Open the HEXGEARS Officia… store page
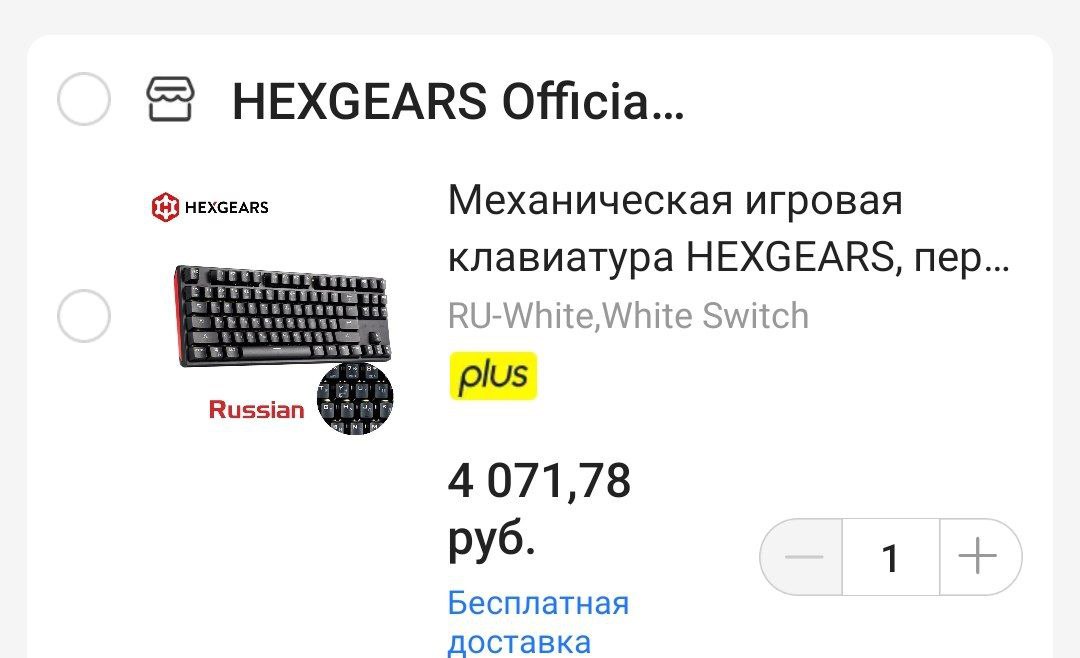The image size is (1080, 658). coord(458,101)
